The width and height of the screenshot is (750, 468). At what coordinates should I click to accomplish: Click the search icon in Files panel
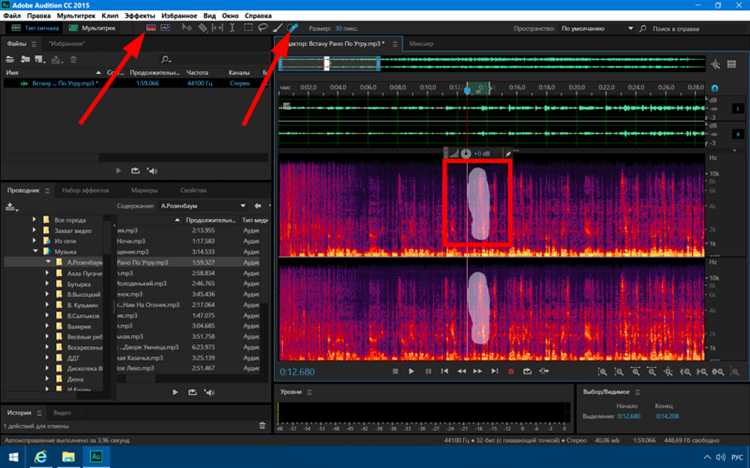point(166,60)
